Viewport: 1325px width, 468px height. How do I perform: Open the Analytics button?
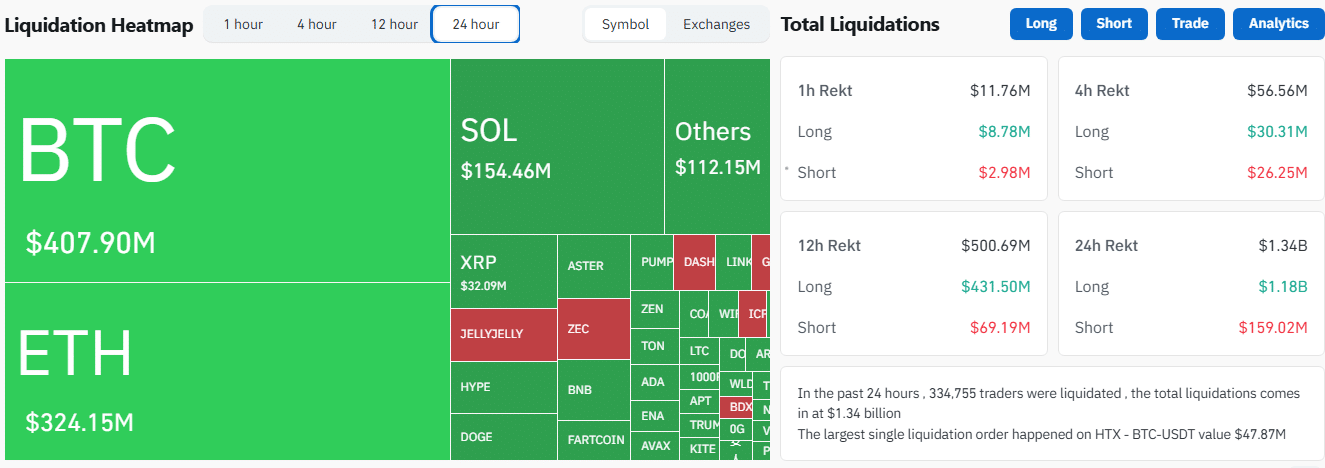(x=1278, y=24)
